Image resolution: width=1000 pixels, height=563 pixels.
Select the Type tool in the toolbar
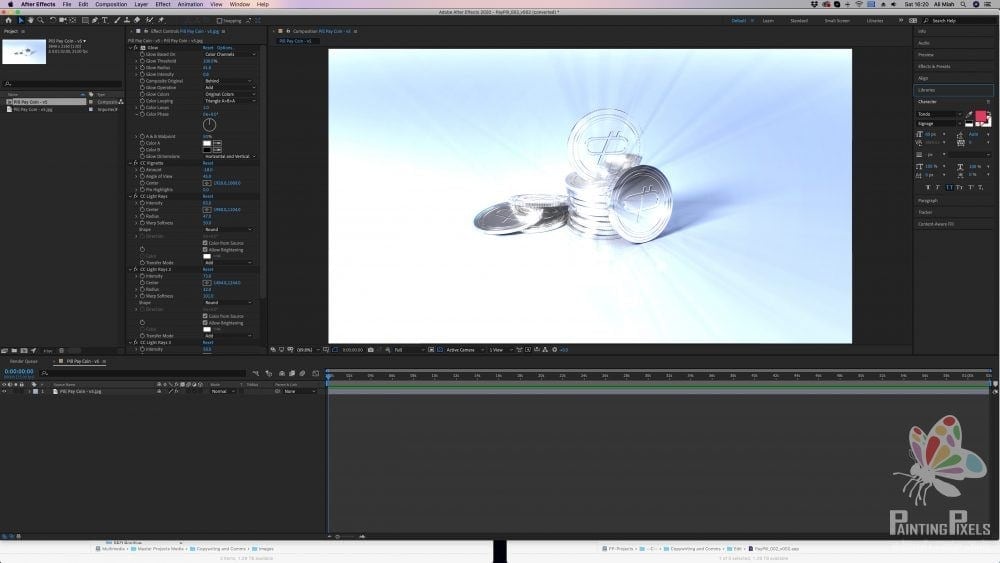[105, 20]
